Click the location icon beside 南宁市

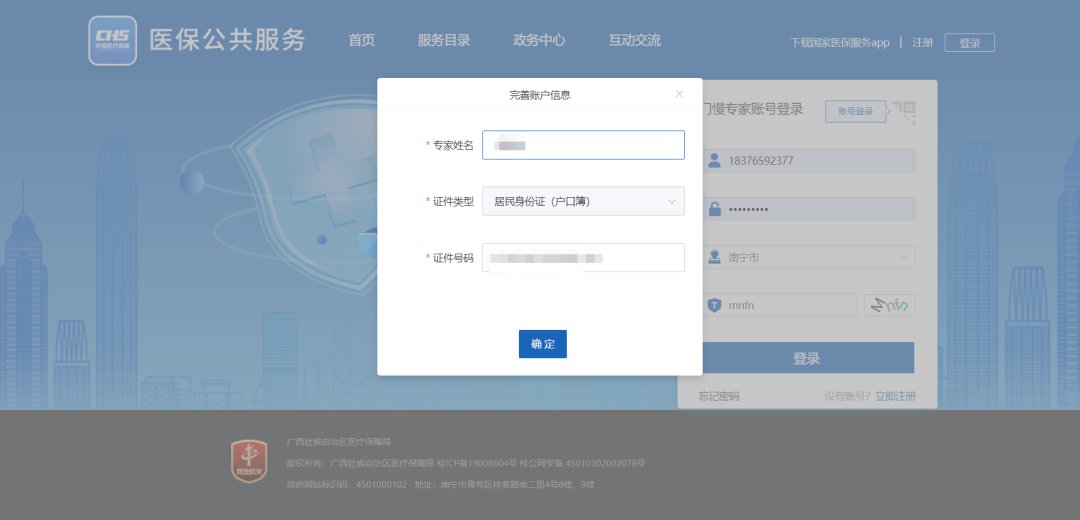point(715,257)
